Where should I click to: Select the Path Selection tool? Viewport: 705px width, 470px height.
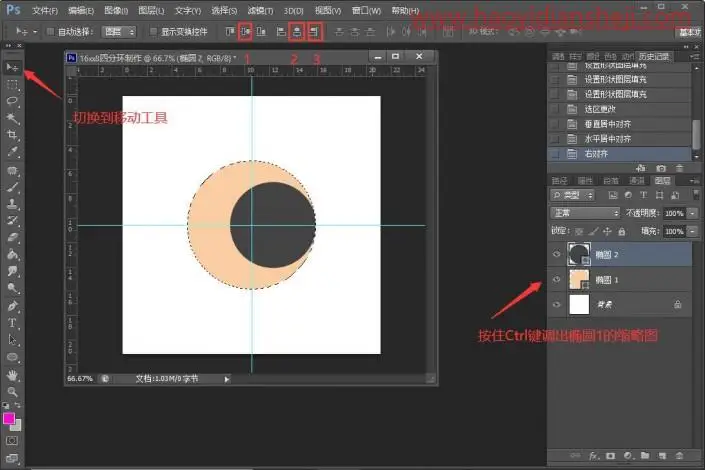click(12, 340)
